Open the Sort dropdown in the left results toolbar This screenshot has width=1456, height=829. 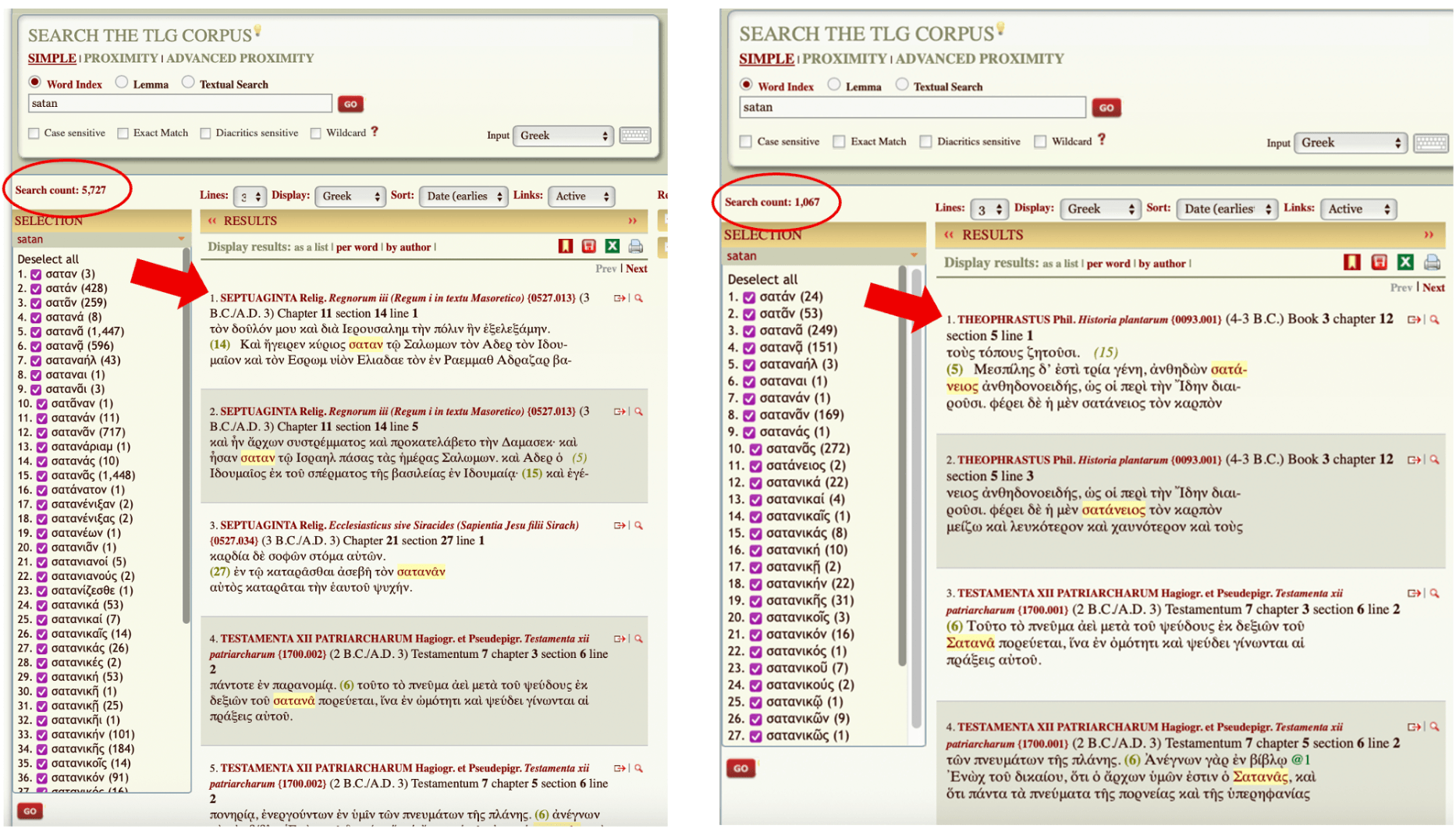(x=463, y=197)
